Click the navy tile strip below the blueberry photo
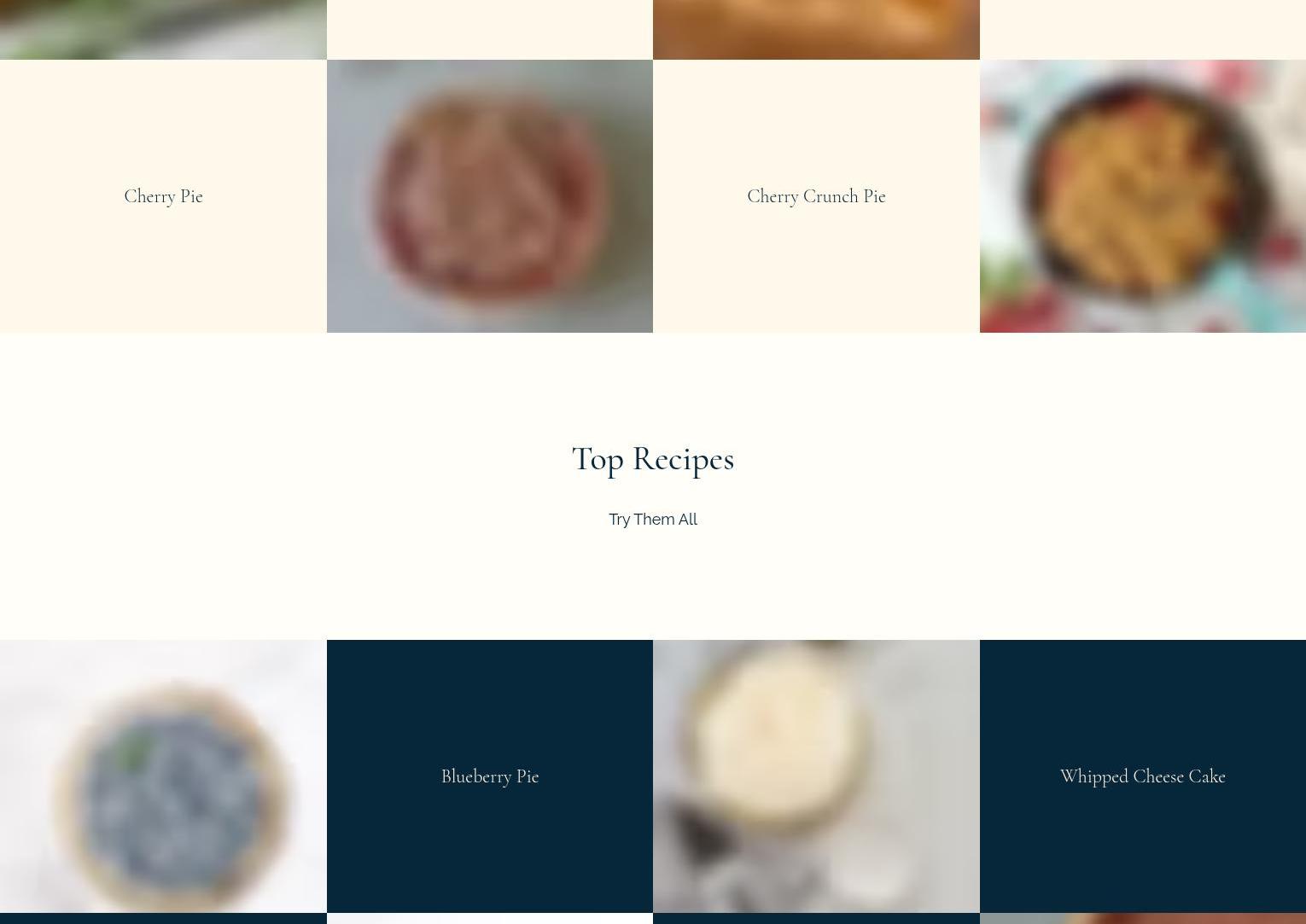The height and width of the screenshot is (924, 1306). point(163,919)
